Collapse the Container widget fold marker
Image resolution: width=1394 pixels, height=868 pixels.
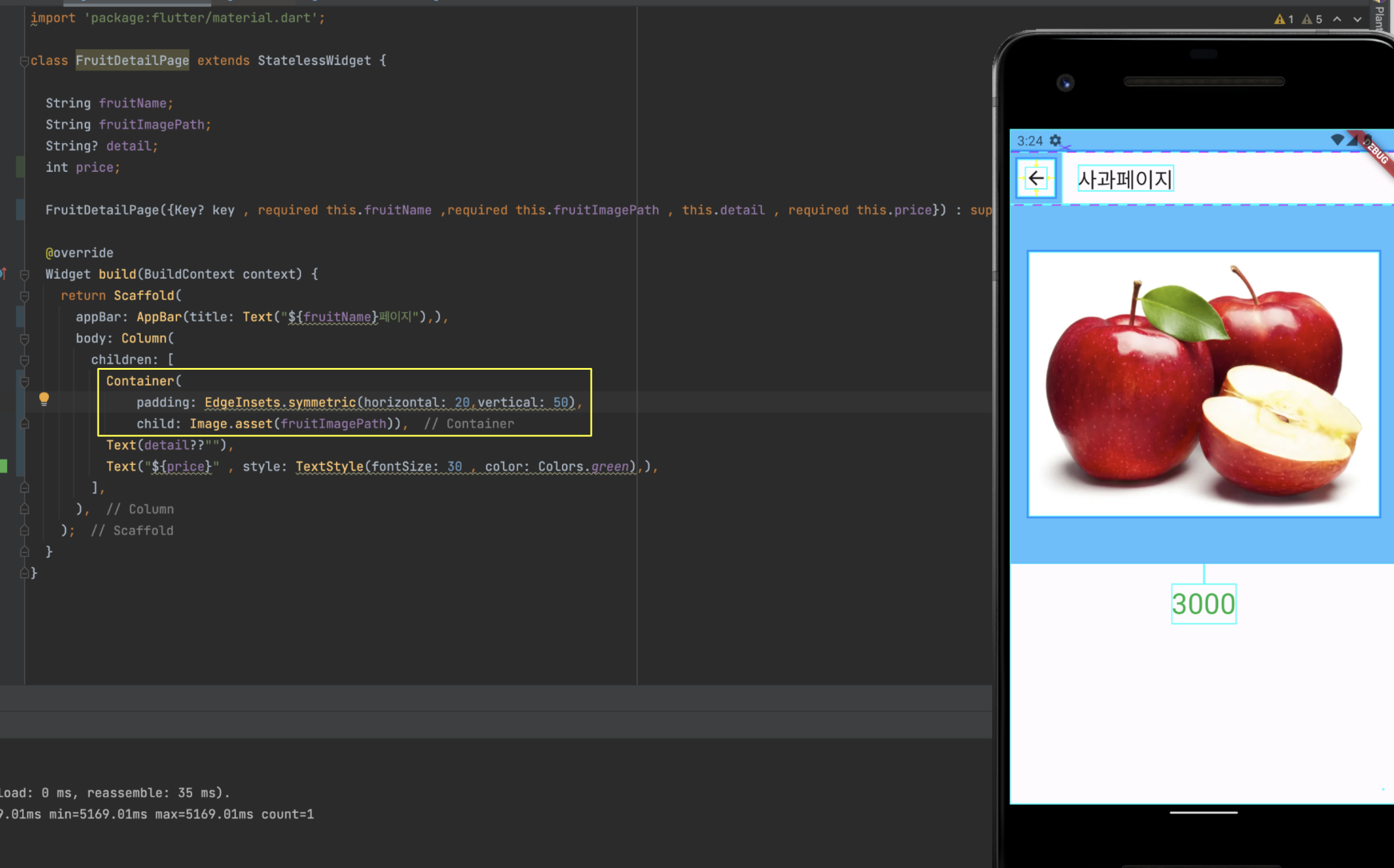click(x=24, y=381)
